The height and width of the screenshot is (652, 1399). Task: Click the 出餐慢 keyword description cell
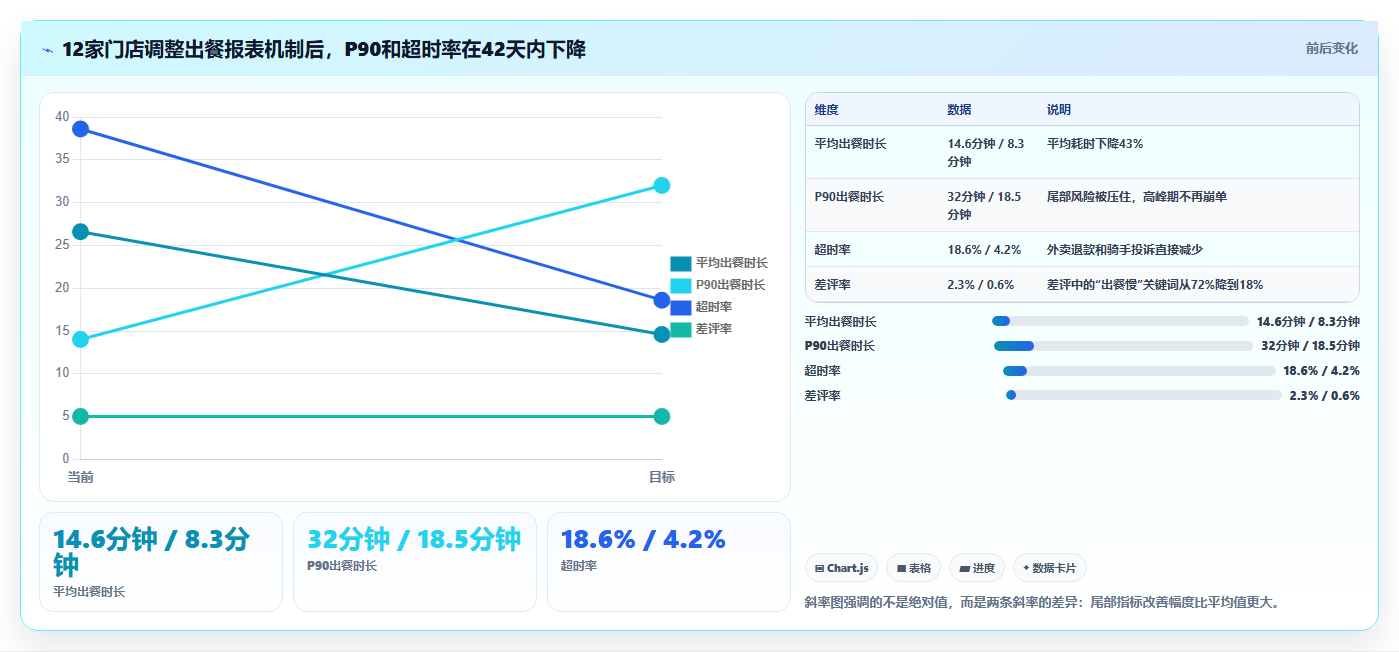1155,285
